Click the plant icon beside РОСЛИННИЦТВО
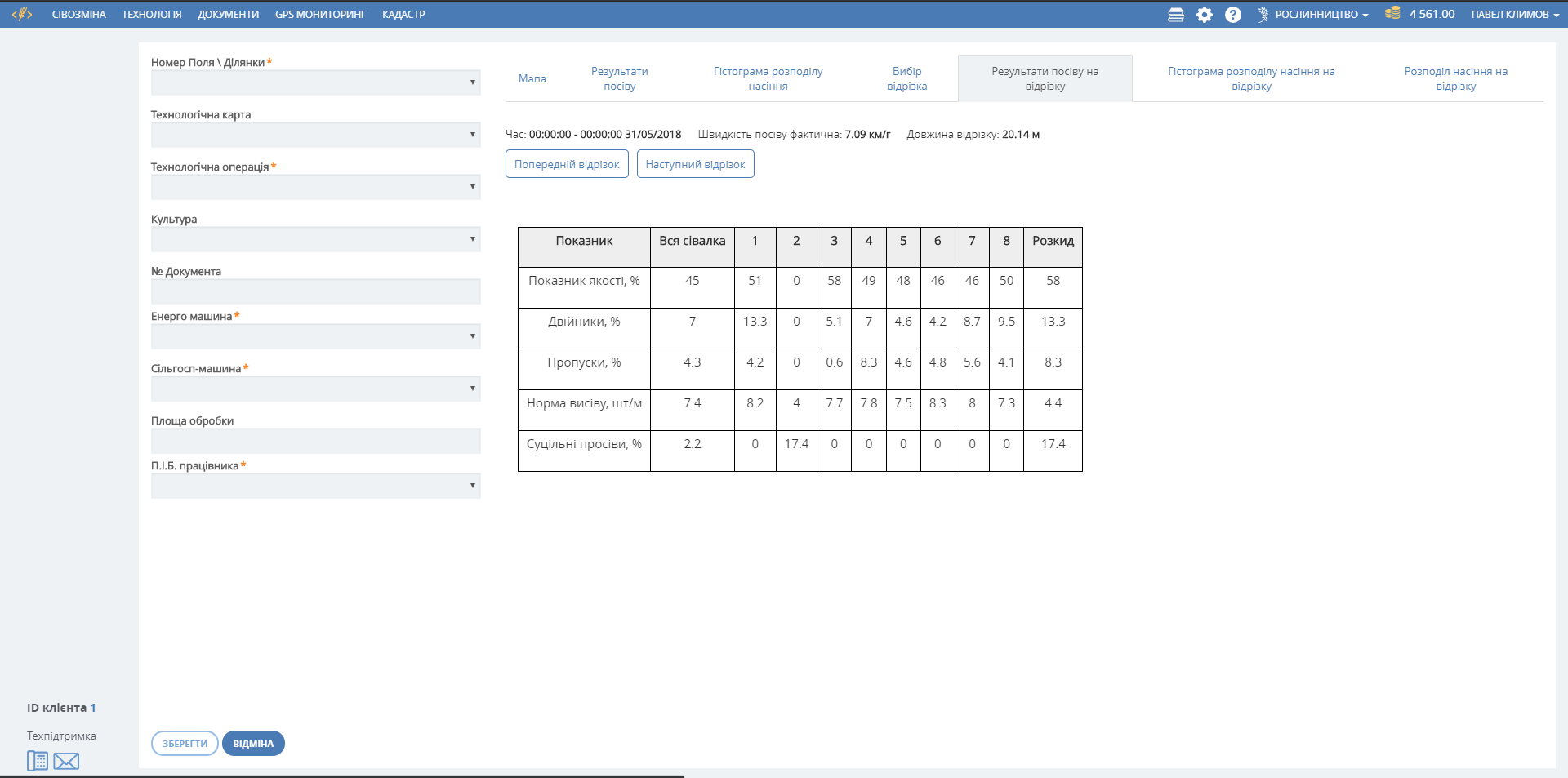The width and height of the screenshot is (1568, 778). (1263, 15)
